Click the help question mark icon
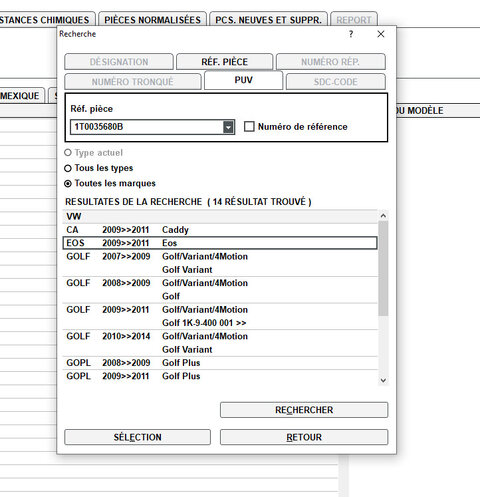Image resolution: width=480 pixels, height=497 pixels. (351, 34)
